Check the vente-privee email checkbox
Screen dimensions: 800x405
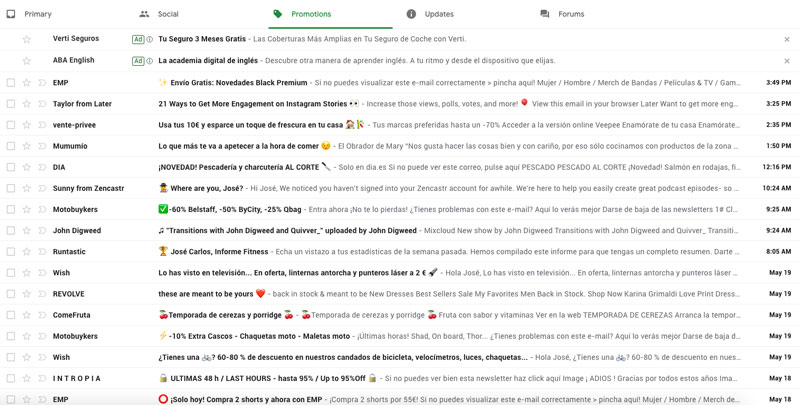click(11, 125)
